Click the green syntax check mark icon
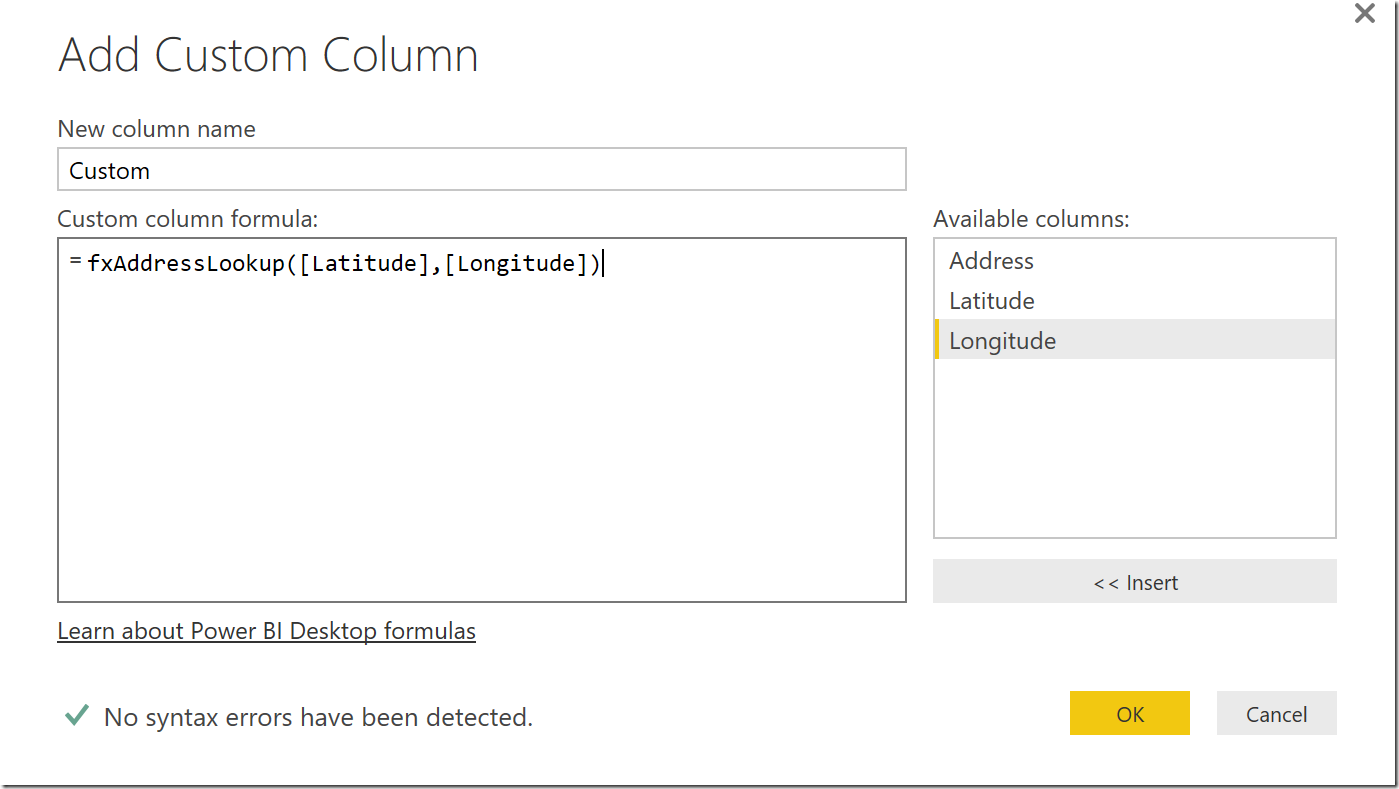Viewport: 1399px width, 789px height. (76, 716)
